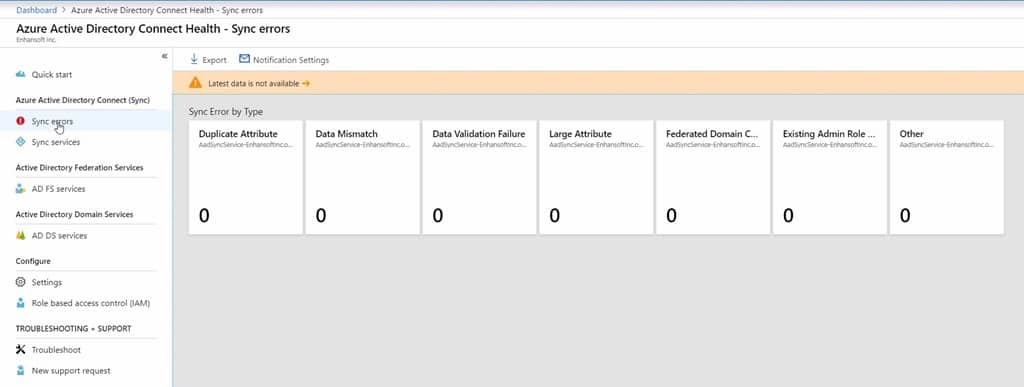Click 'Azure Active Directory Connect (Sync)' header
This screenshot has width=1024, height=387.
[x=83, y=100]
